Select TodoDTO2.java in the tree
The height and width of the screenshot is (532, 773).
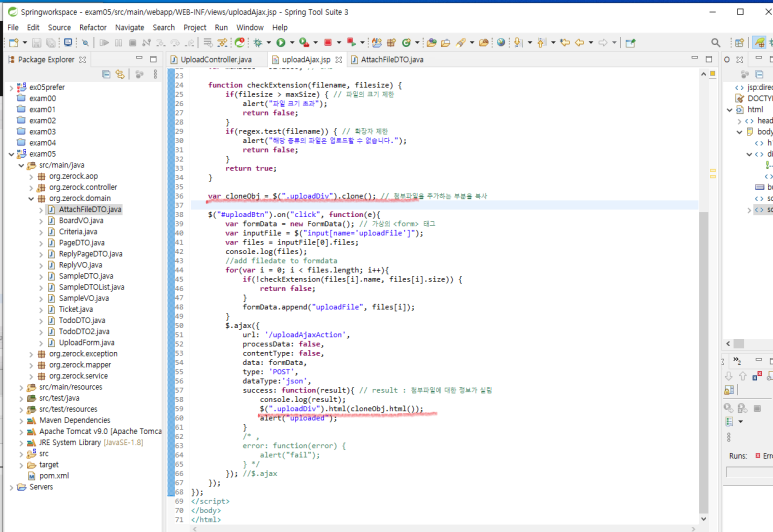tap(84, 332)
